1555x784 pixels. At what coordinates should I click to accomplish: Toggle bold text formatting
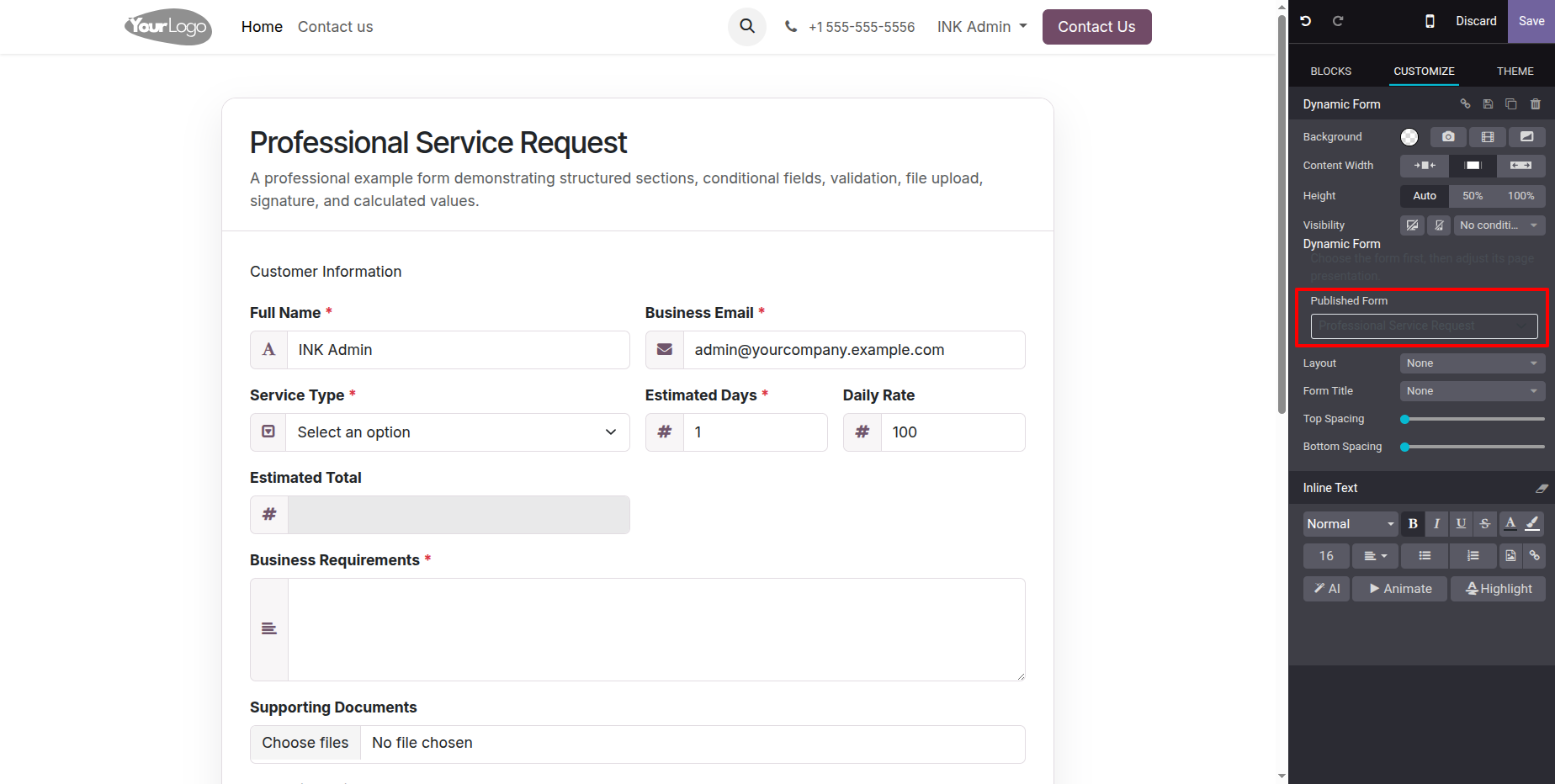click(1413, 523)
